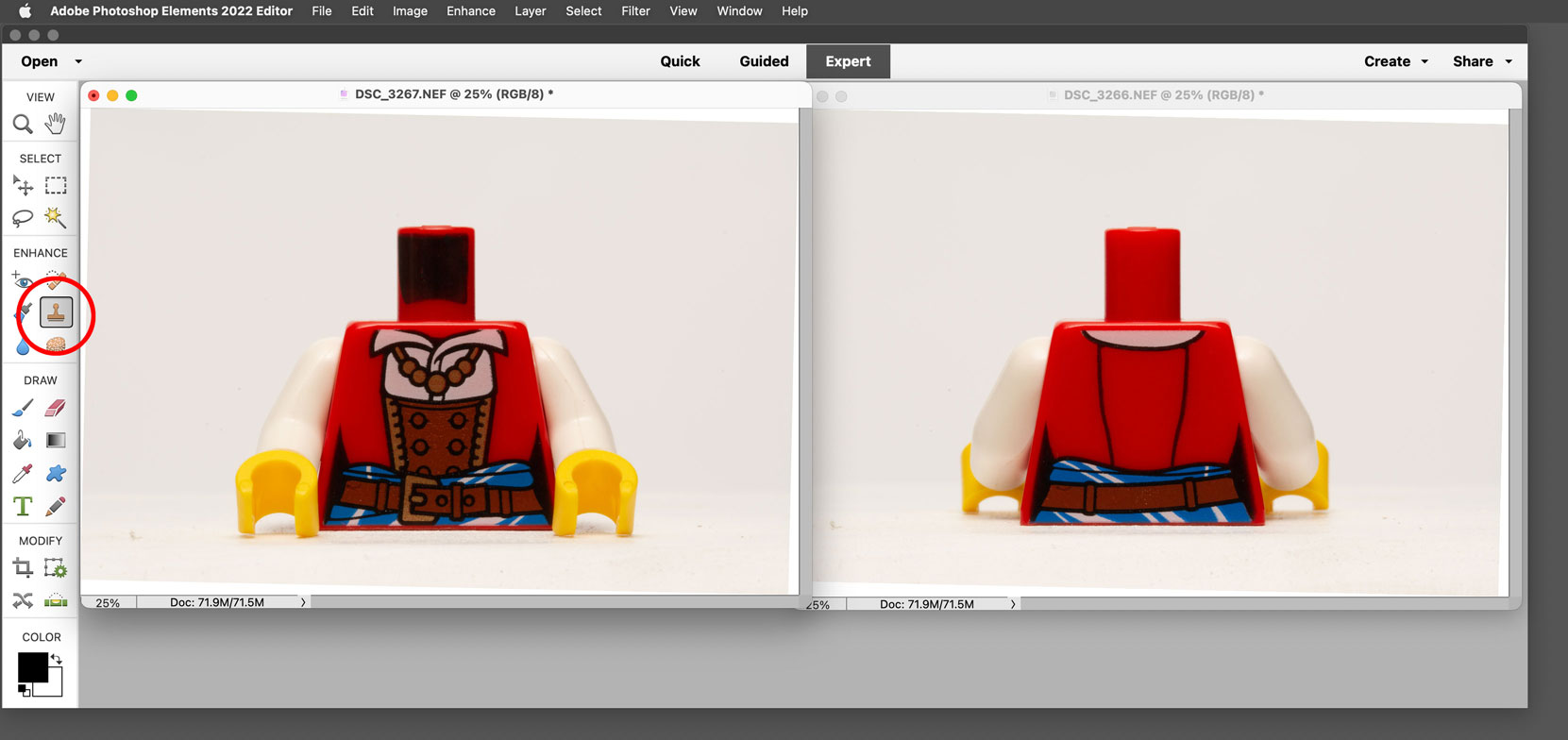Select the Spot Healing Brush tool
Viewport: 1568px width, 740px height.
[x=56, y=279]
